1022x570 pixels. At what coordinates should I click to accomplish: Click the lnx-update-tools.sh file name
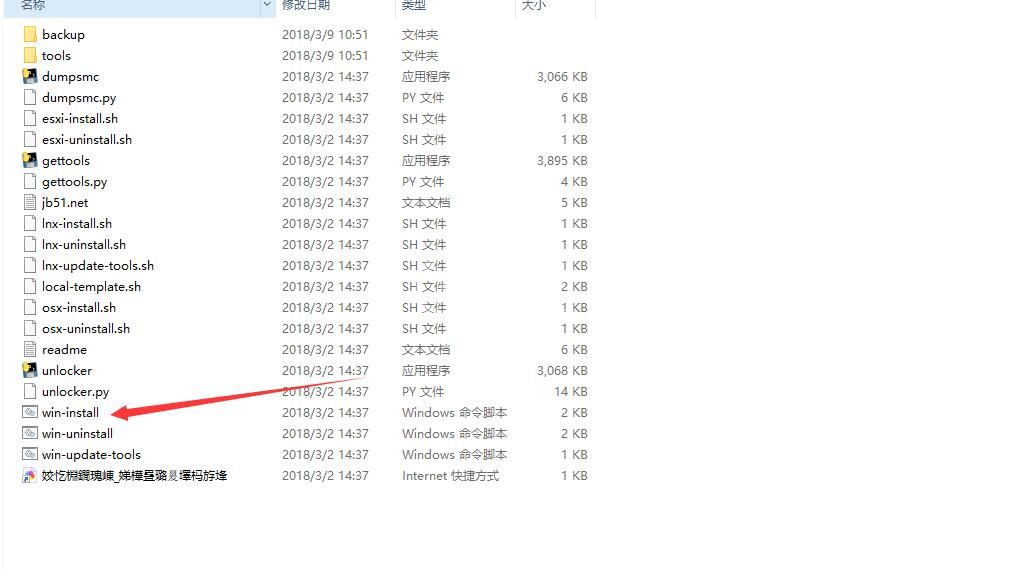coord(98,266)
